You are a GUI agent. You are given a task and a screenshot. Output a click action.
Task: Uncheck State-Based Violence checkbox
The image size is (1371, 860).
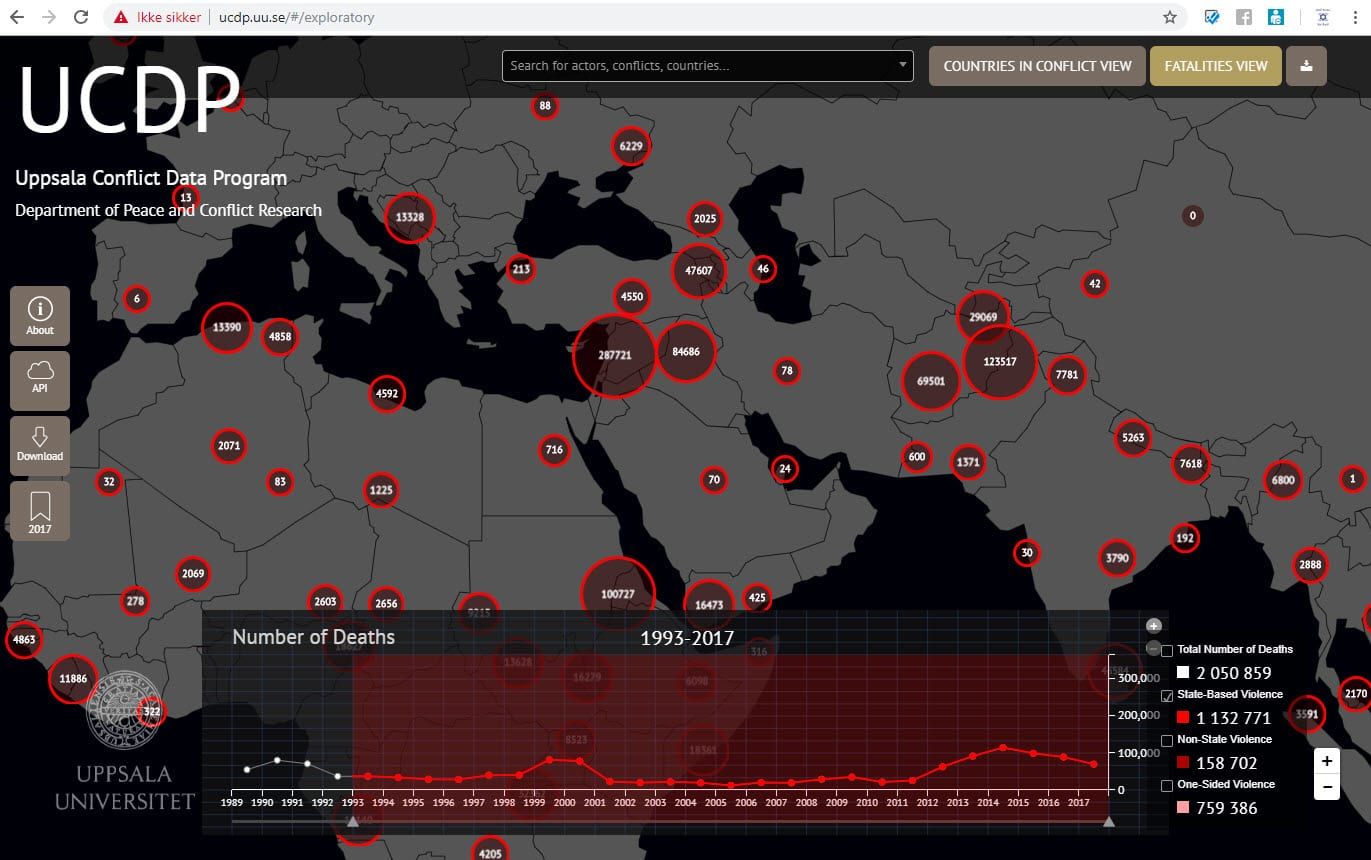tap(1167, 695)
